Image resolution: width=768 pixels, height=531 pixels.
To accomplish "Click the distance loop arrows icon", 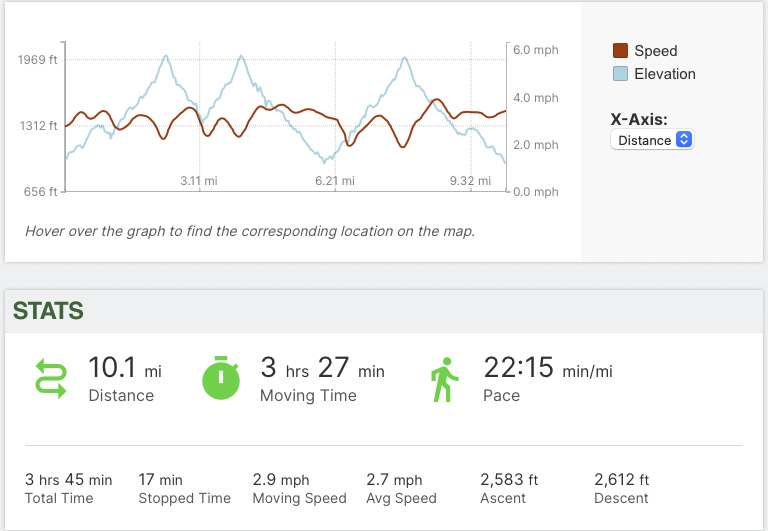I will (x=49, y=379).
